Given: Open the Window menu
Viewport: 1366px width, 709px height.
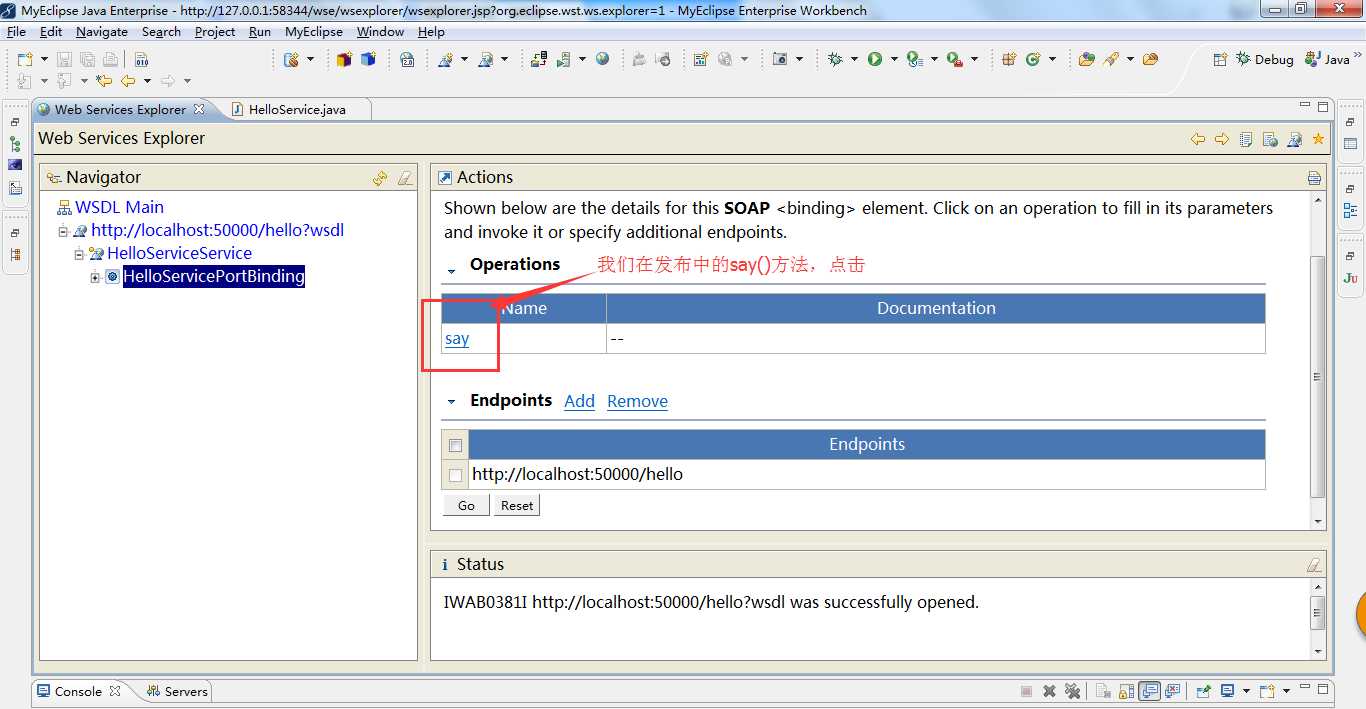Looking at the screenshot, I should click(380, 32).
